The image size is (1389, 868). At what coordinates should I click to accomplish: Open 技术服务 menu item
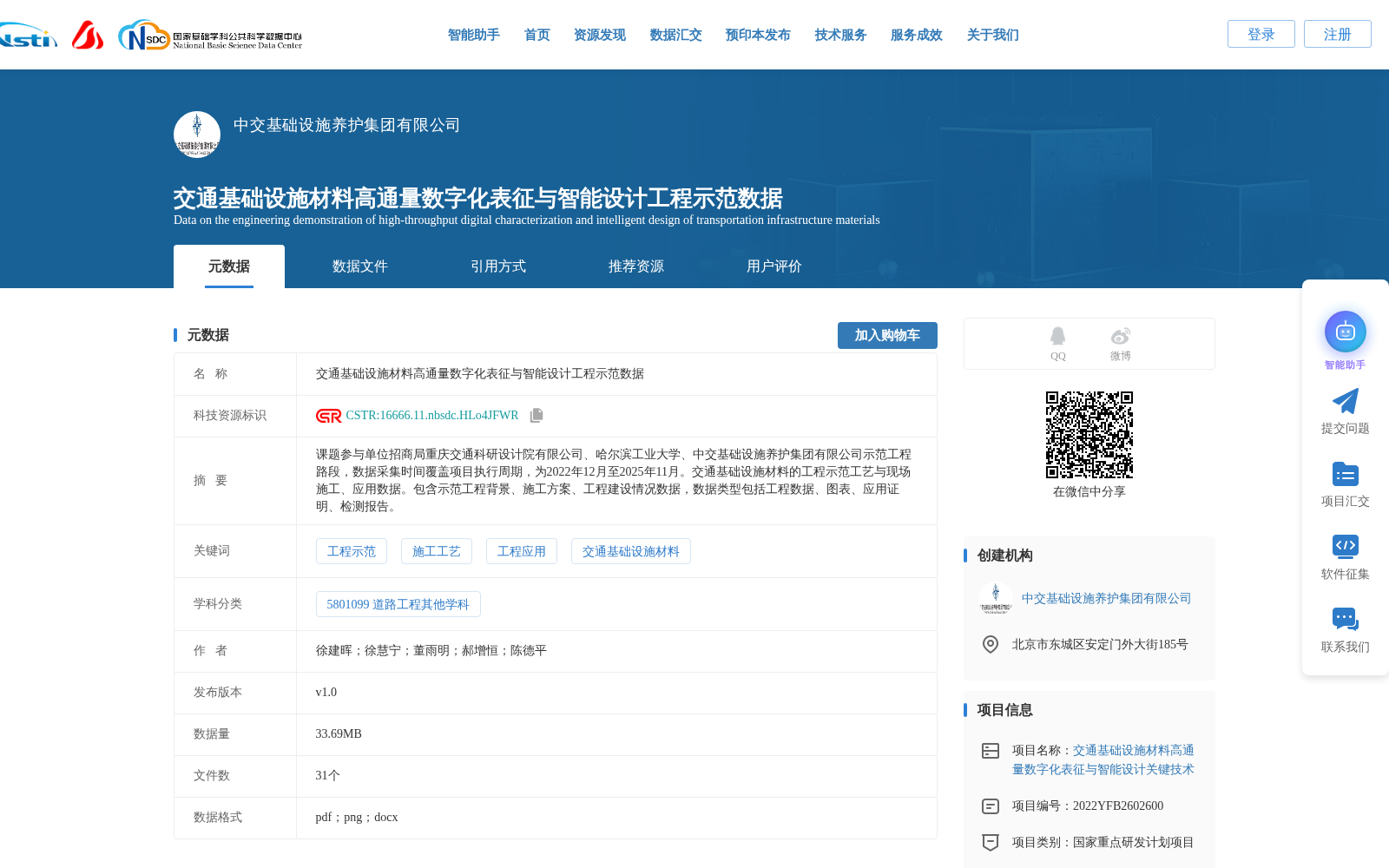(x=841, y=35)
